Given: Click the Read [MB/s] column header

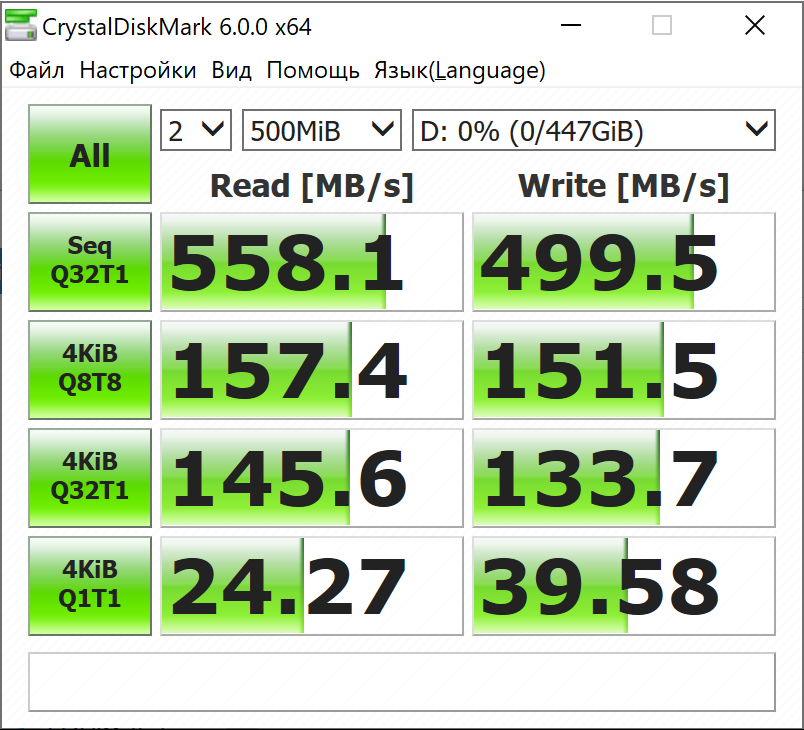Looking at the screenshot, I should tap(312, 186).
